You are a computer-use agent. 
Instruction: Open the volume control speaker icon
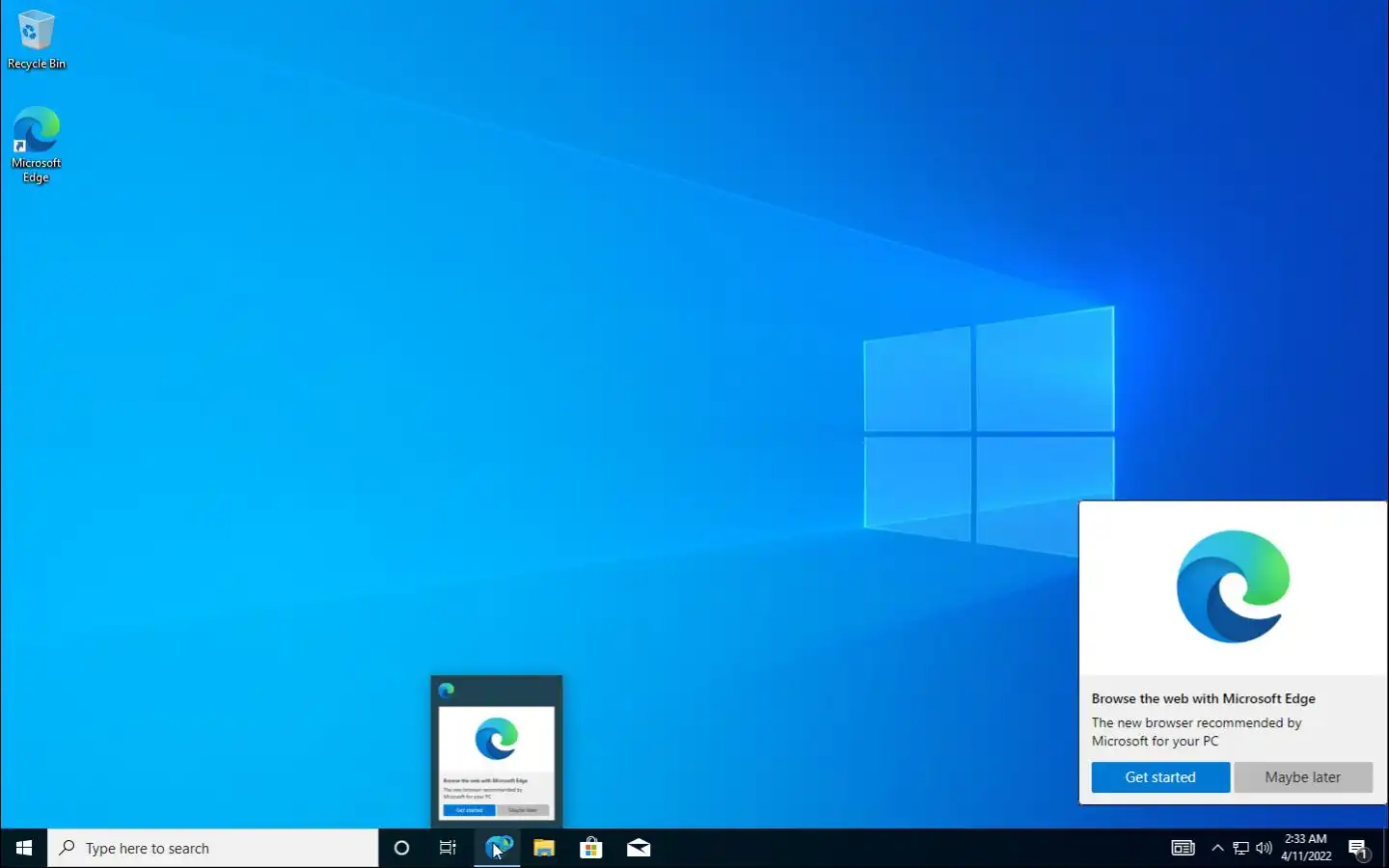(1264, 848)
